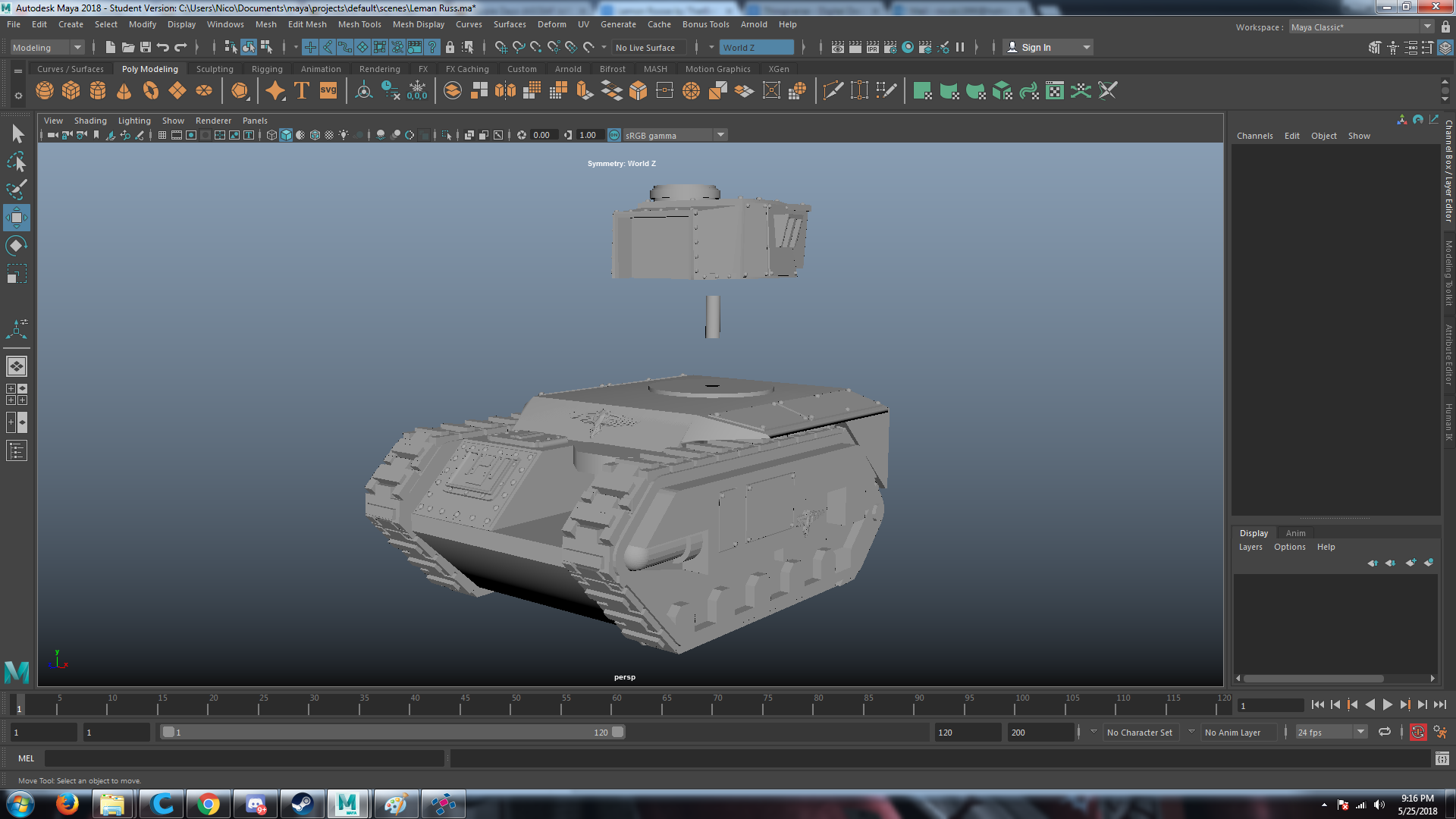Click the Mirror geometry shelf icon

(506, 91)
